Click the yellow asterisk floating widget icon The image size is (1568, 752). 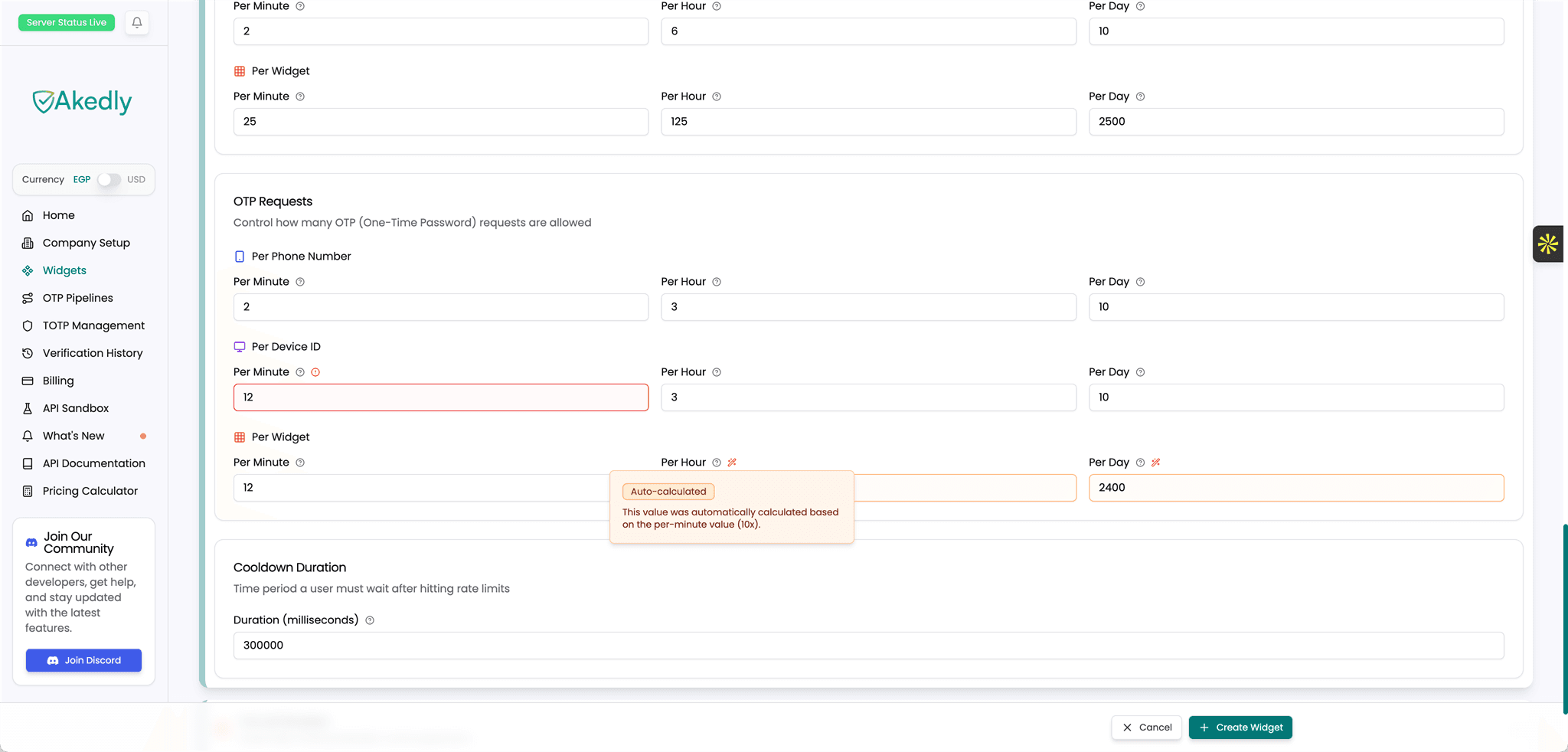coord(1548,244)
